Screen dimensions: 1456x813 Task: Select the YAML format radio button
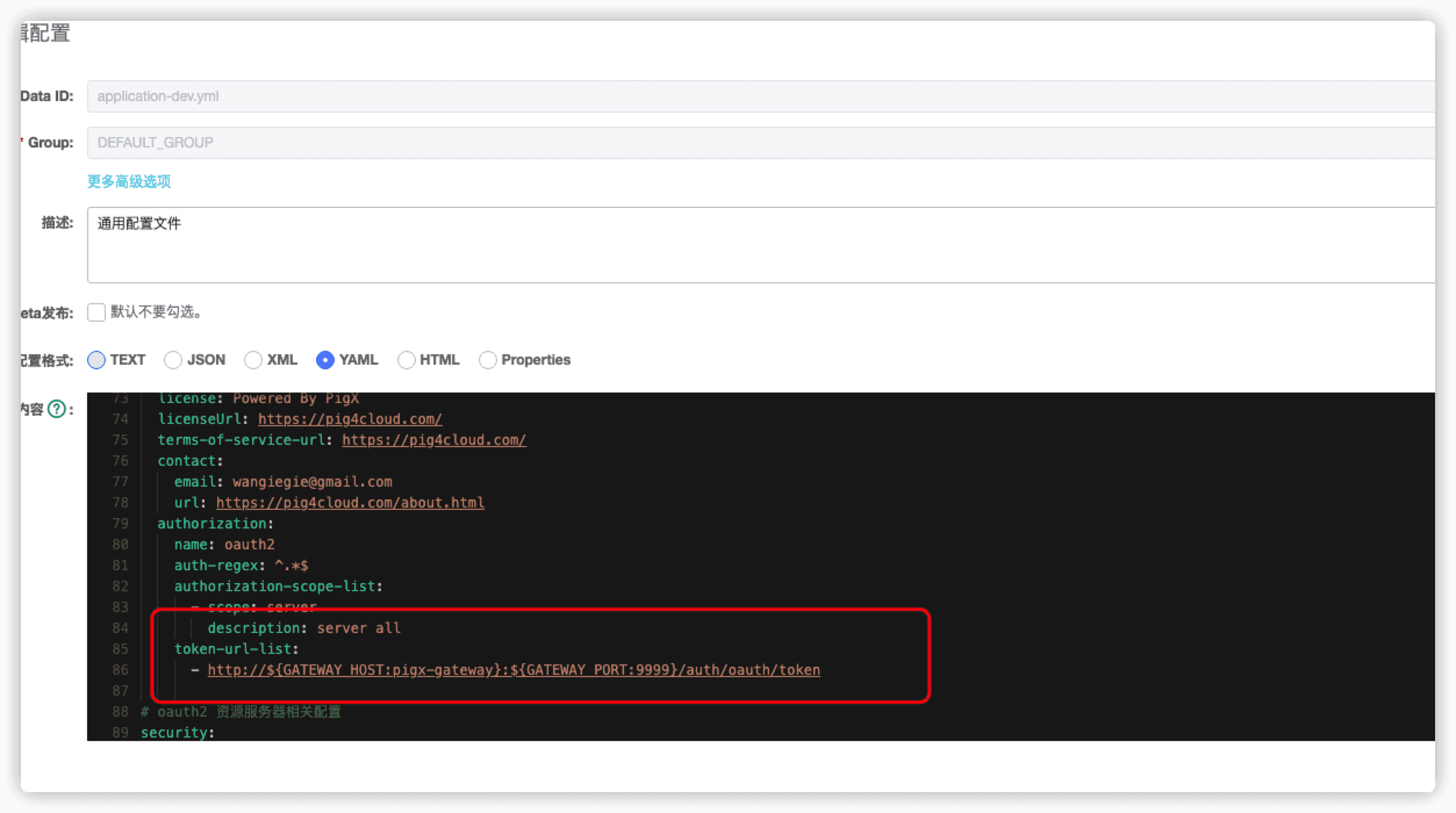coord(325,360)
